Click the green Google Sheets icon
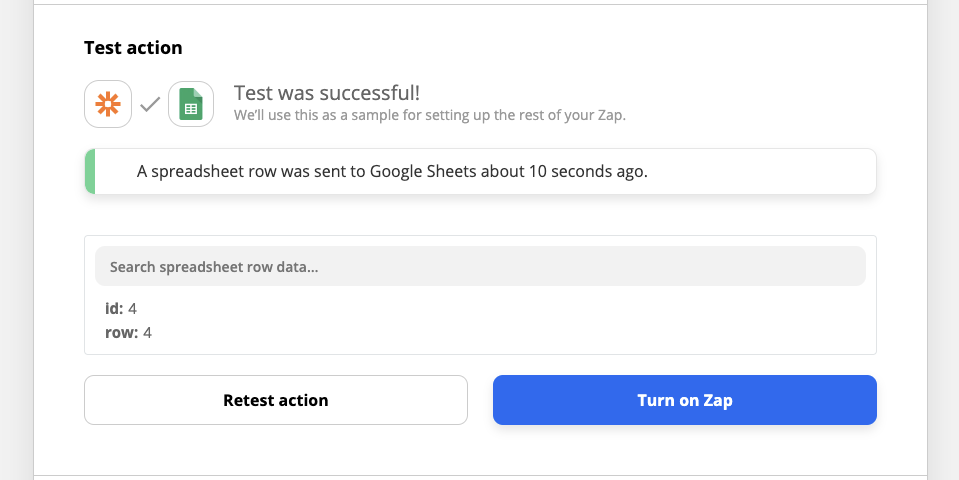959x480 pixels. coord(191,104)
